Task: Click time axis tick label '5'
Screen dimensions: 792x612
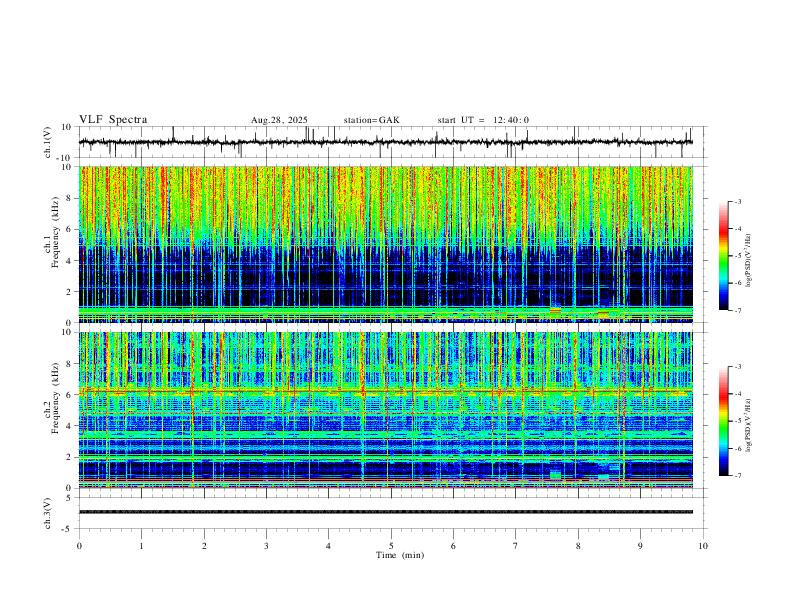Action: click(x=391, y=546)
